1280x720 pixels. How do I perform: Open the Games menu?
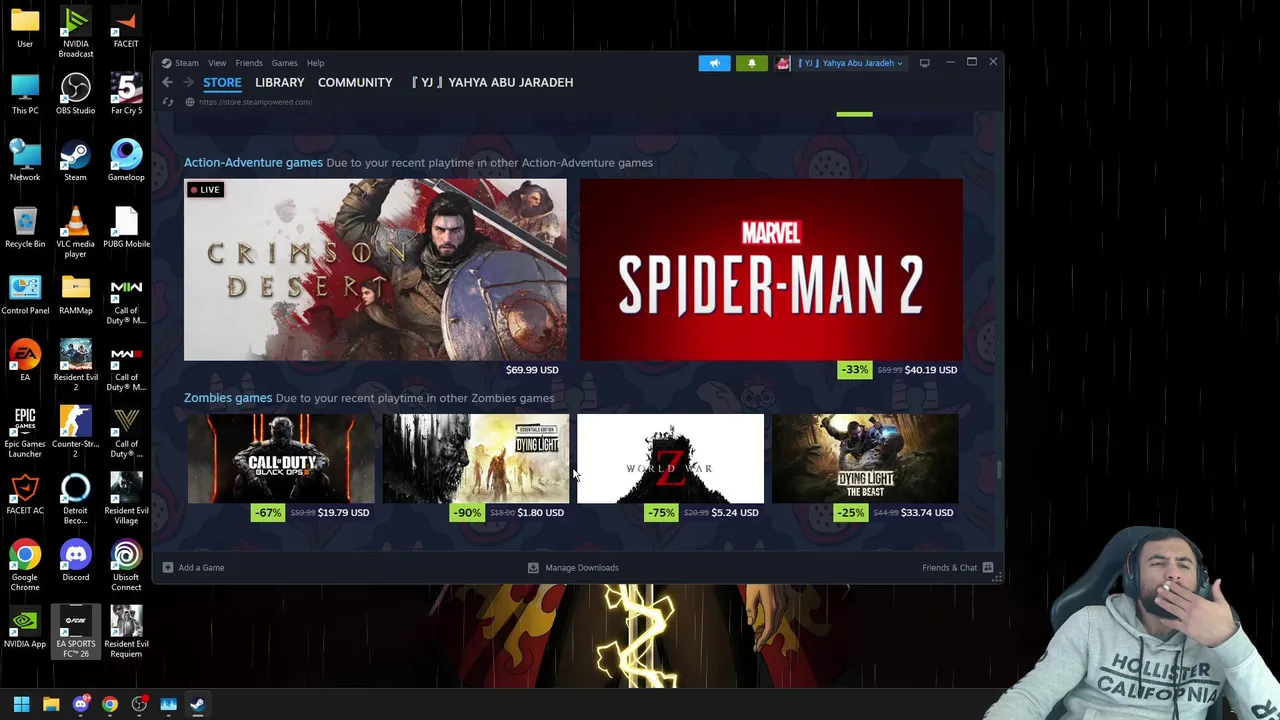tap(284, 63)
